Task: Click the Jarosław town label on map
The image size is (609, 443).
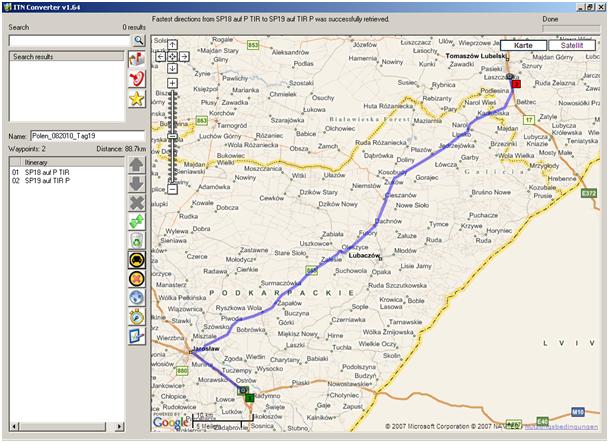Action: pyautogui.click(x=206, y=349)
